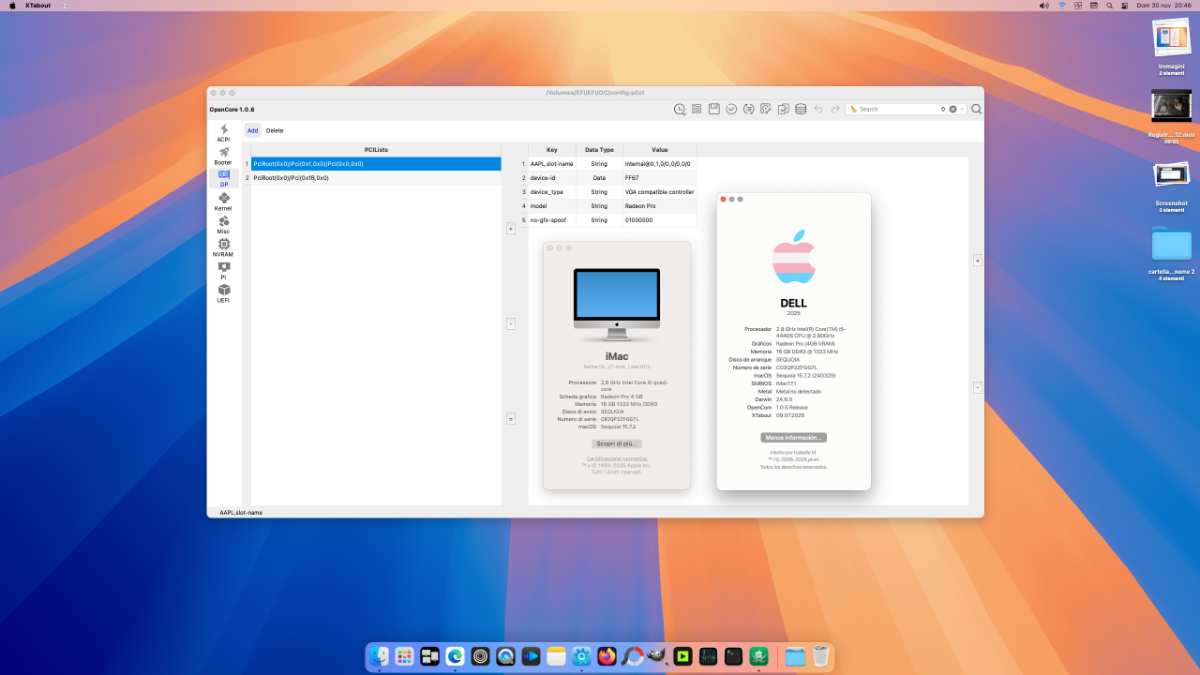The width and height of the screenshot is (1200, 675).
Task: Select the no-gfx-spoof key cell
Action: tap(552, 219)
